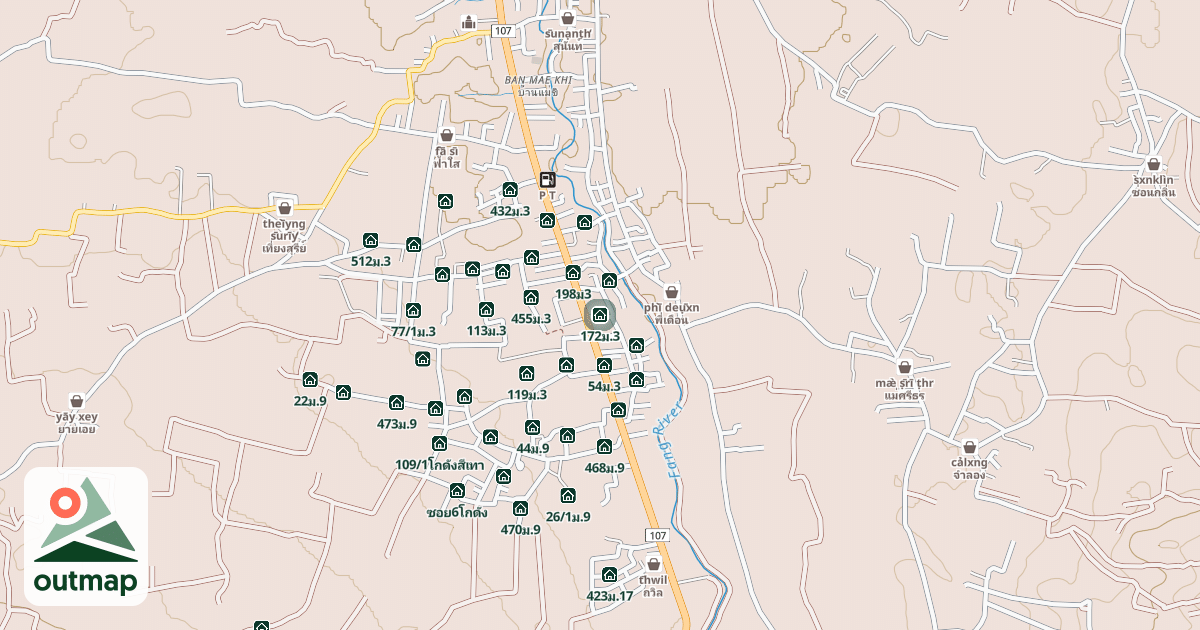Open the cảlxng shop icon

click(969, 447)
